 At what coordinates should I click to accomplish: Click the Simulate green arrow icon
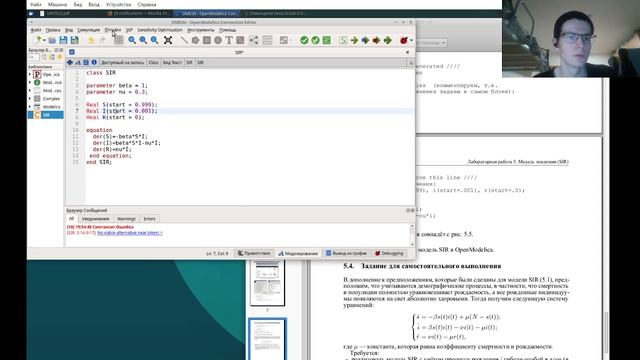click(x=354, y=40)
